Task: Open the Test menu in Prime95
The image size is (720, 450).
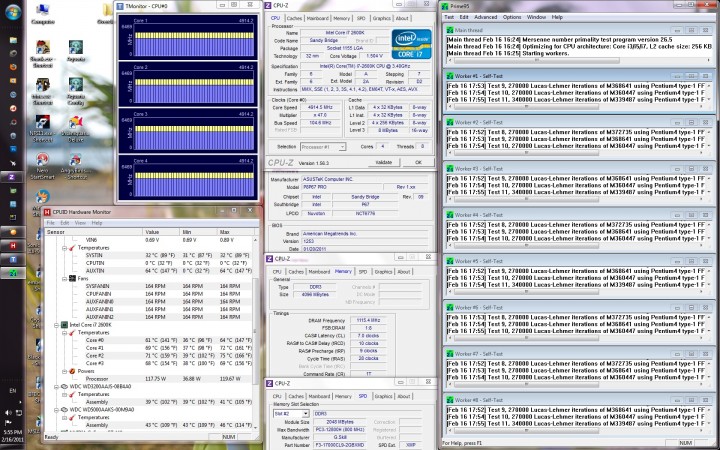Action: pyautogui.click(x=449, y=17)
